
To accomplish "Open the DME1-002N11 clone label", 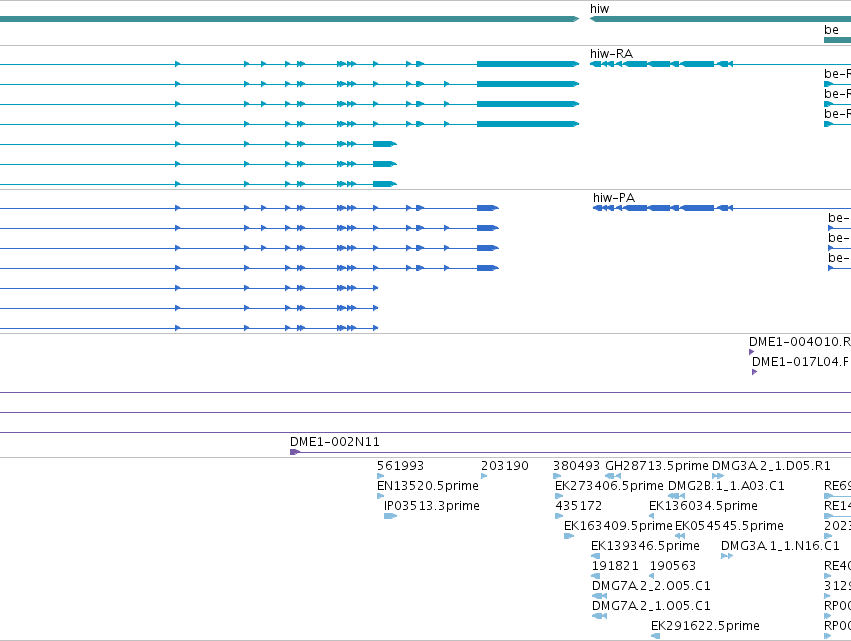I will pos(335,442).
